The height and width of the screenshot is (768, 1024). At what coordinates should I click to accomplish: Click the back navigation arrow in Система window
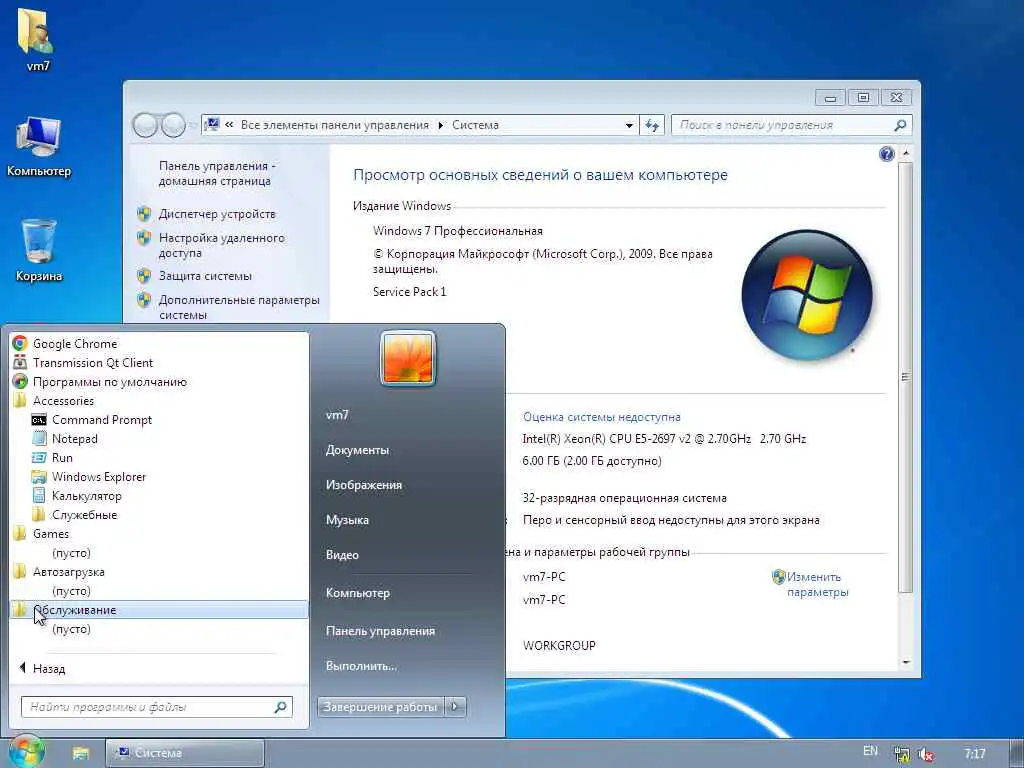tap(145, 125)
